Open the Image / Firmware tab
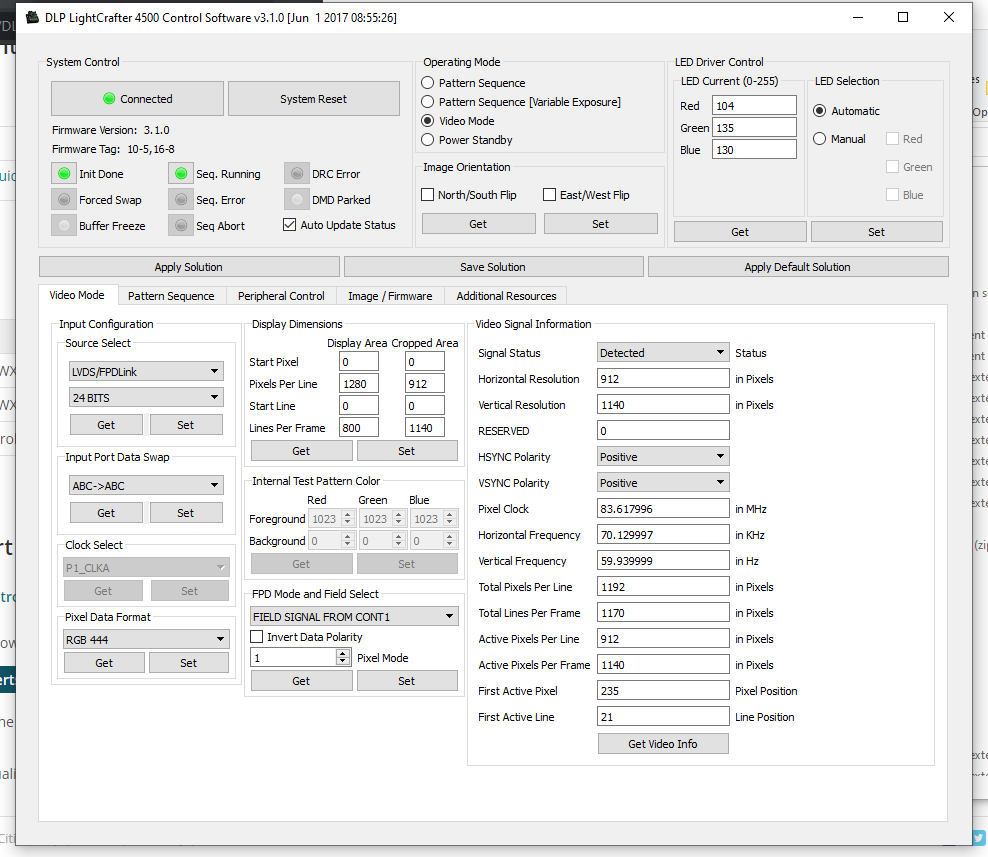 [x=390, y=296]
